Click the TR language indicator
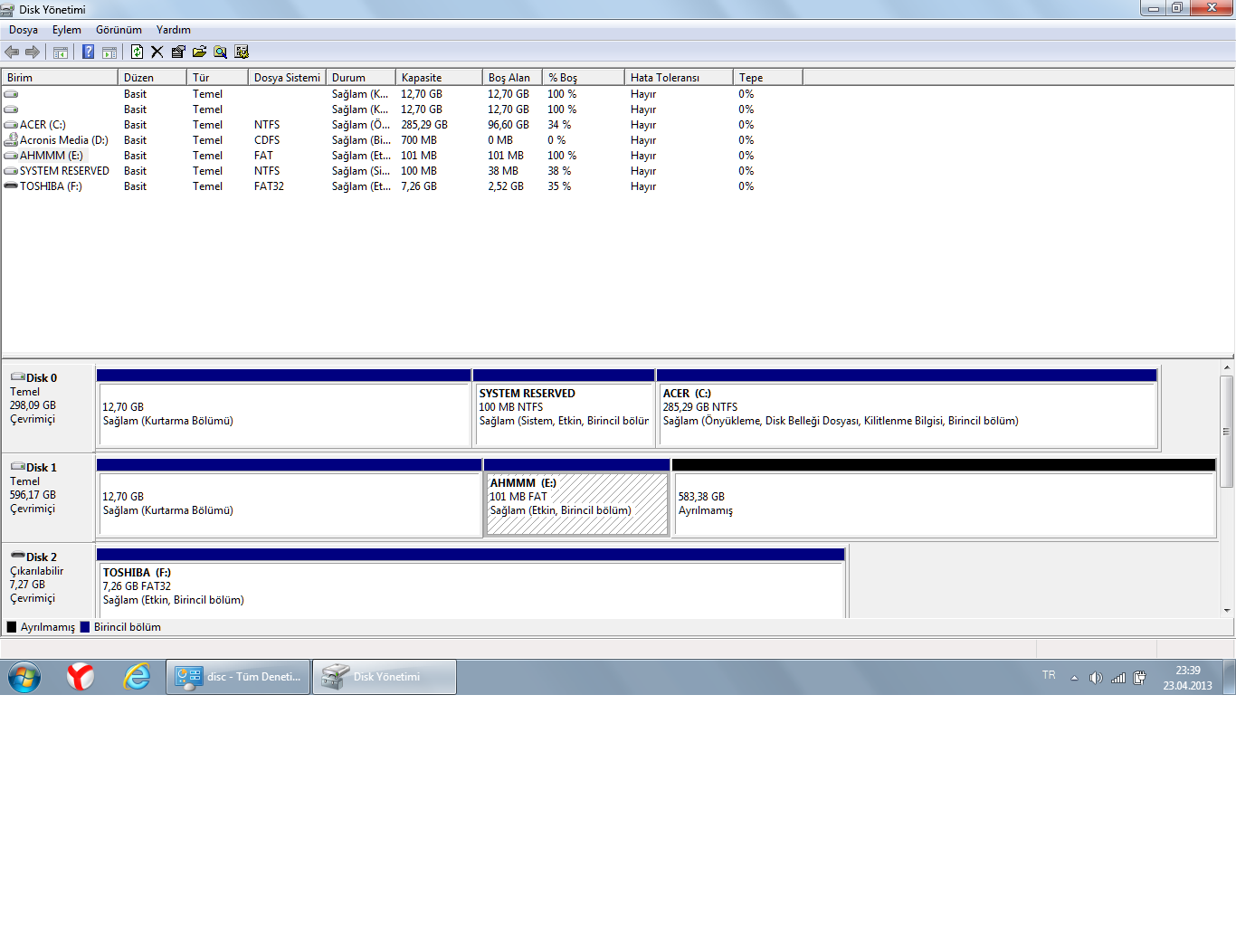 point(1049,675)
